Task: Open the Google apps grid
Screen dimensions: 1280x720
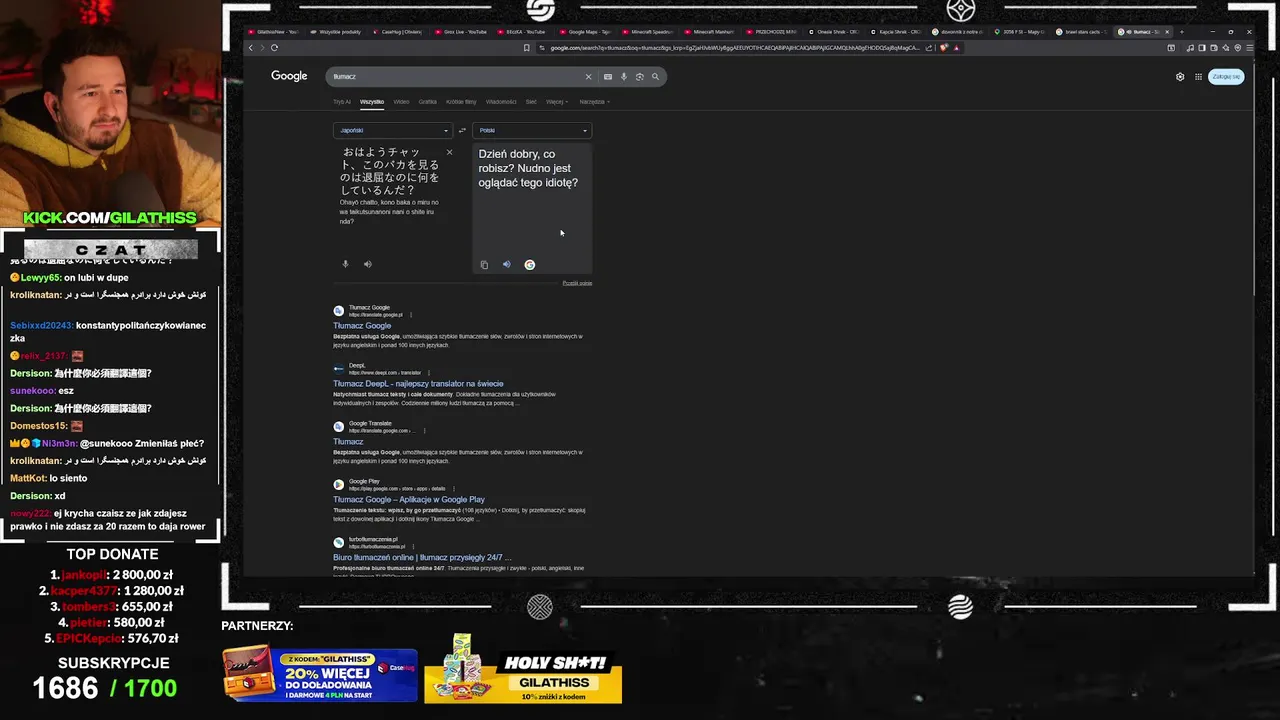Action: coord(1198,77)
